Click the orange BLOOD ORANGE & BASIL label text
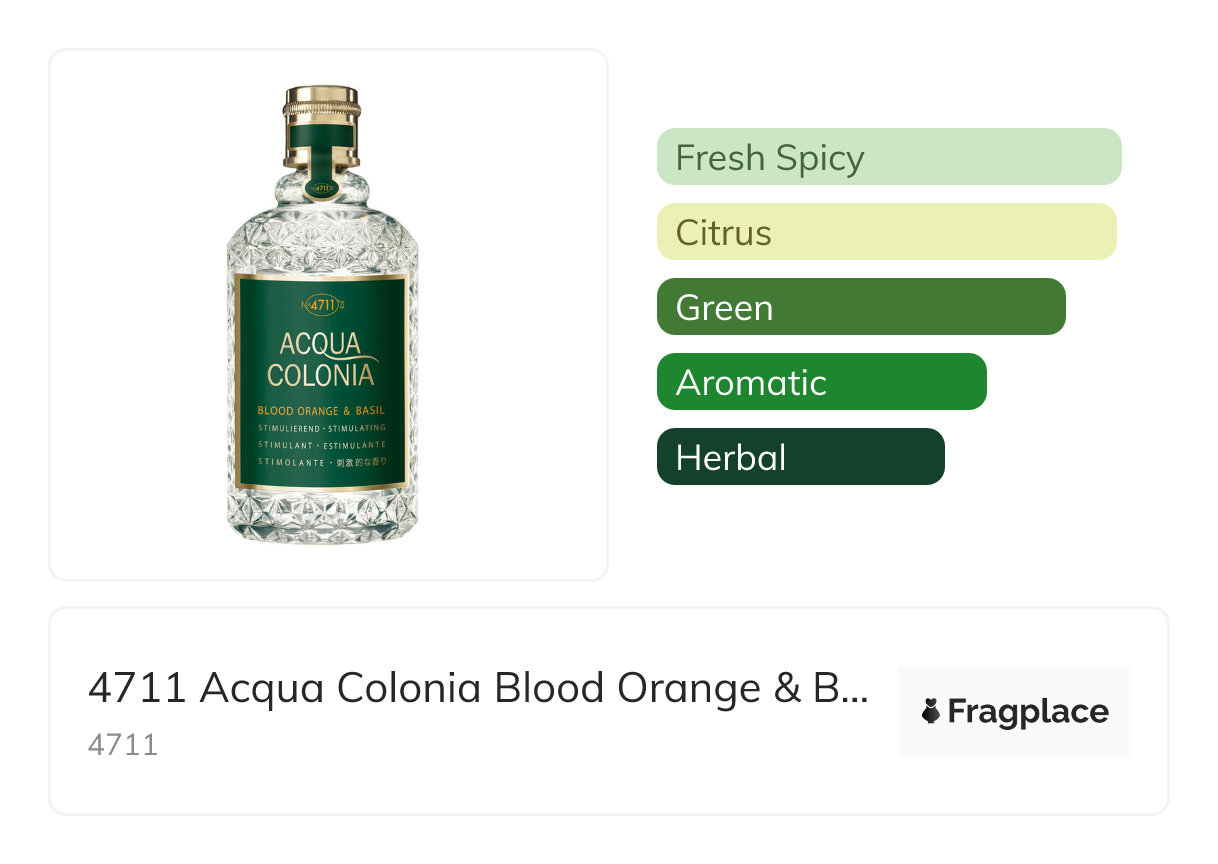 point(321,410)
